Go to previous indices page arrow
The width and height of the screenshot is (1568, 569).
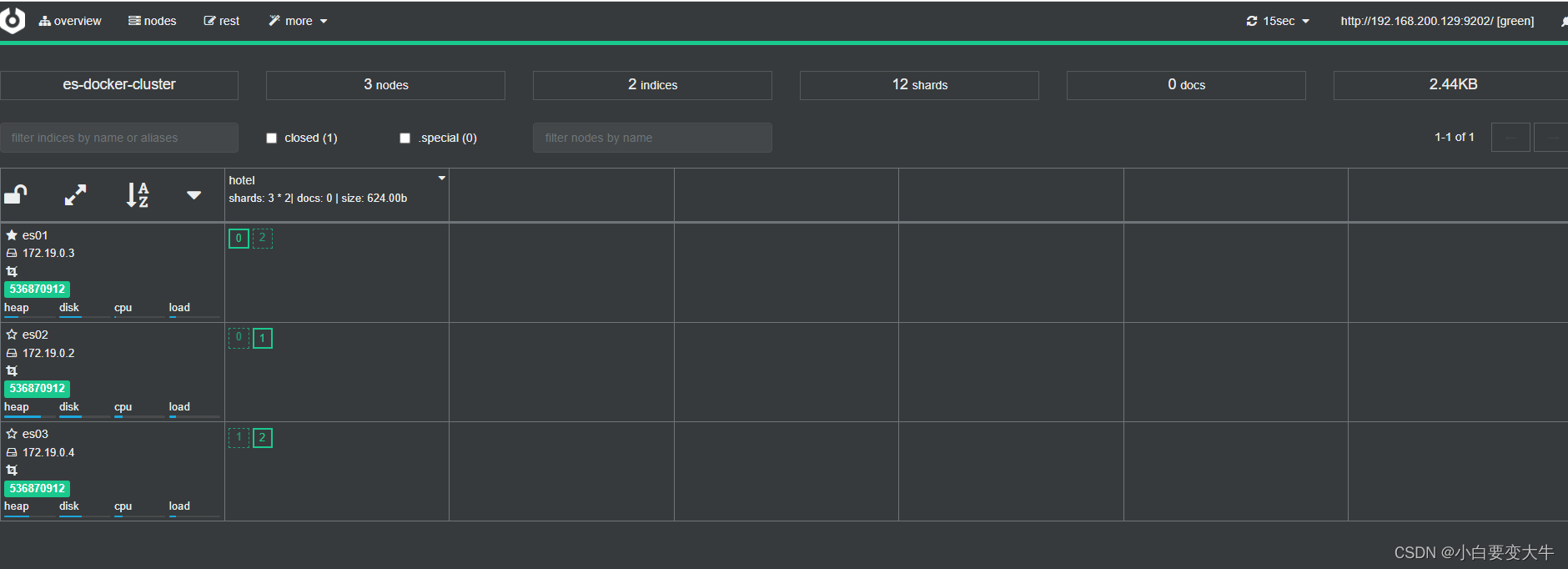1510,138
